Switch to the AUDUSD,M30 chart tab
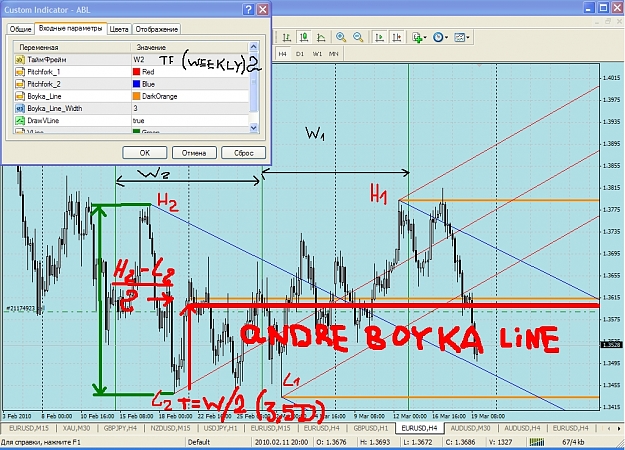Viewport: 625px width, 450px height. coord(470,428)
